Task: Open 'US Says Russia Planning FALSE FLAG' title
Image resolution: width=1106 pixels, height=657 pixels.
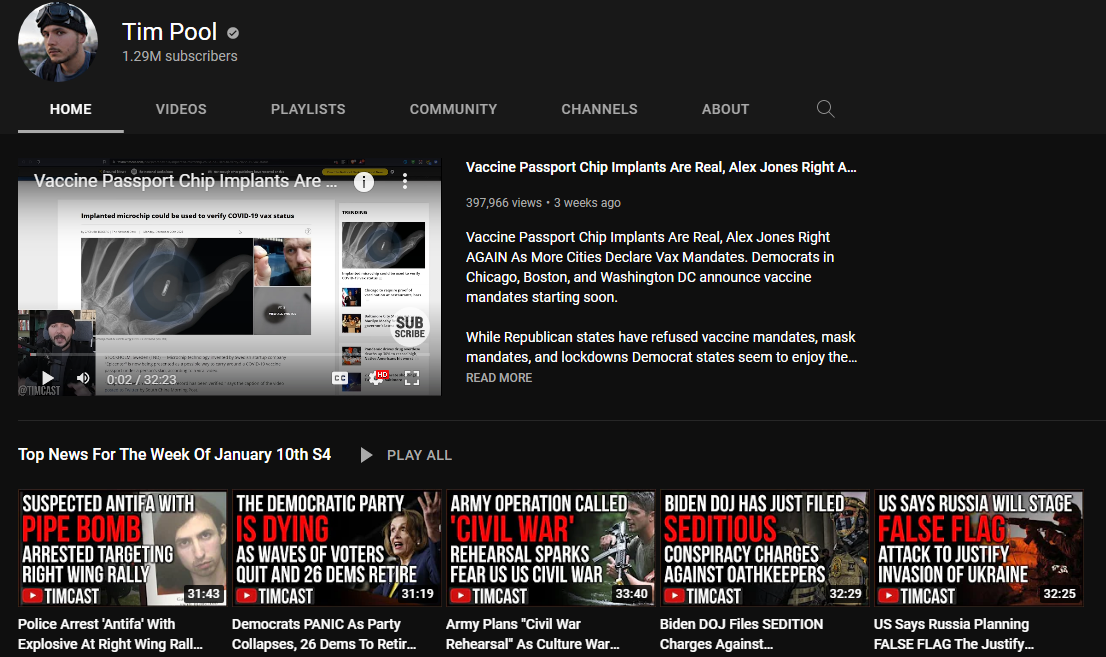Action: pyautogui.click(x=954, y=634)
